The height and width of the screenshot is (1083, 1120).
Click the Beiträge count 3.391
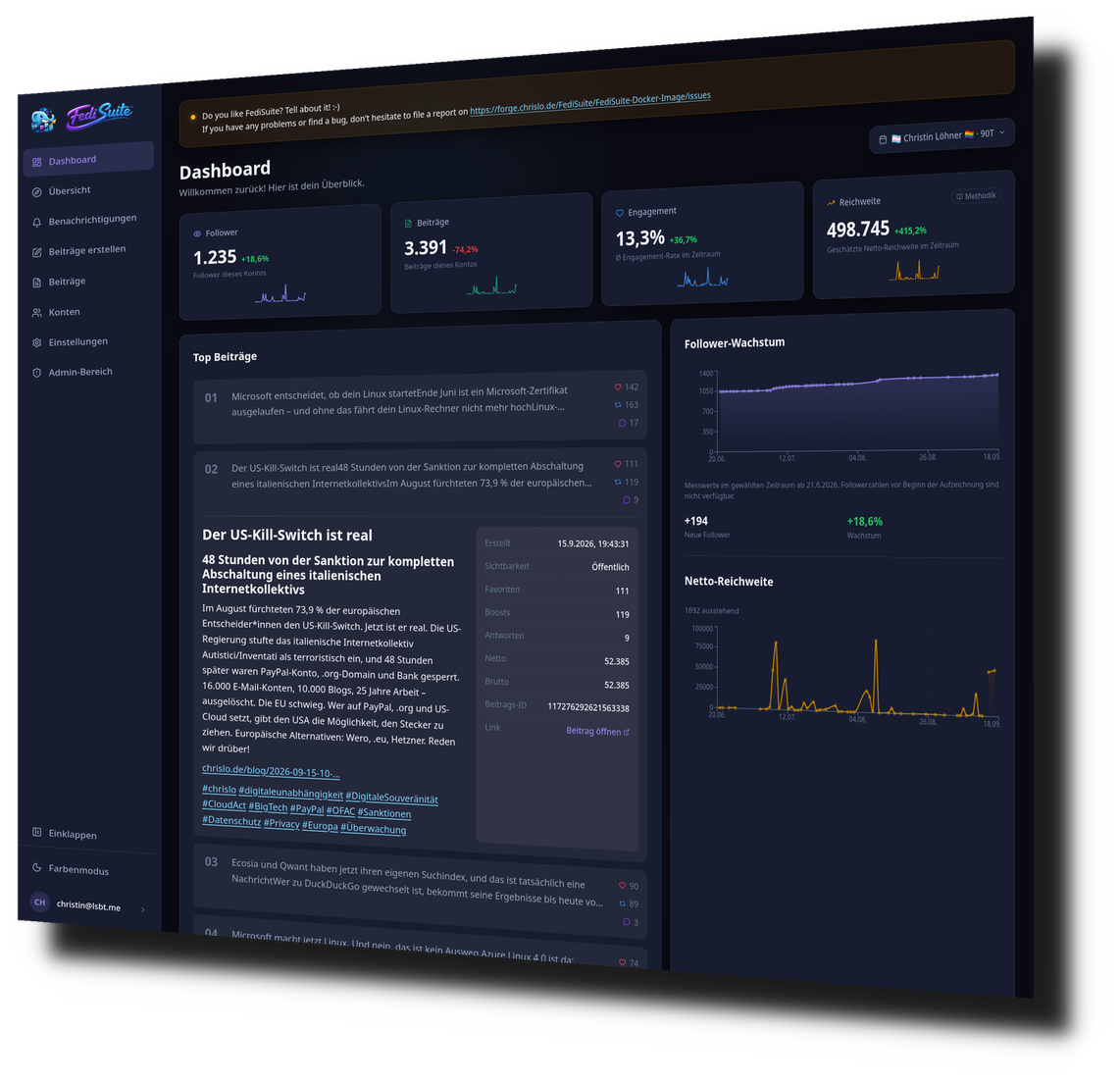(425, 248)
